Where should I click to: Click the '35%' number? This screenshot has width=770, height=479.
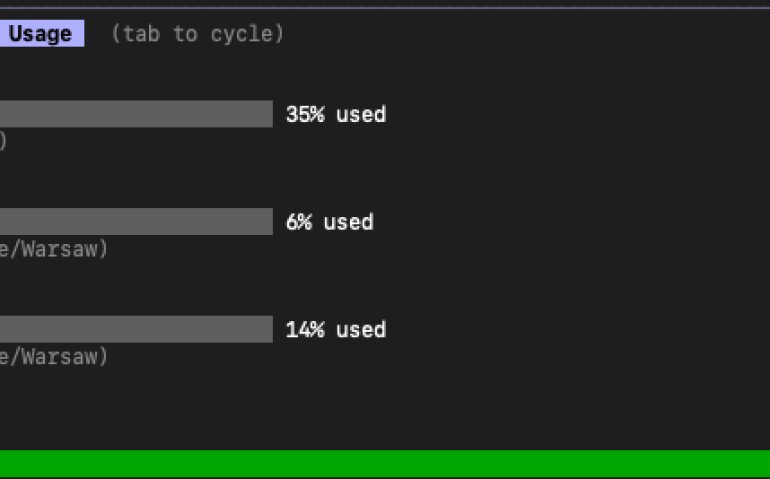tap(305, 114)
